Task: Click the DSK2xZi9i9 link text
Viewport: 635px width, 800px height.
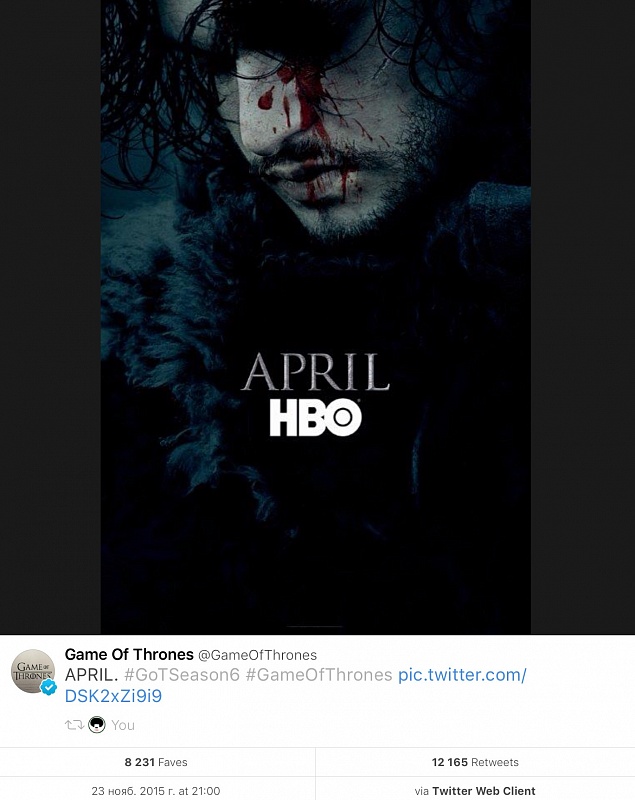Action: pyautogui.click(x=113, y=696)
